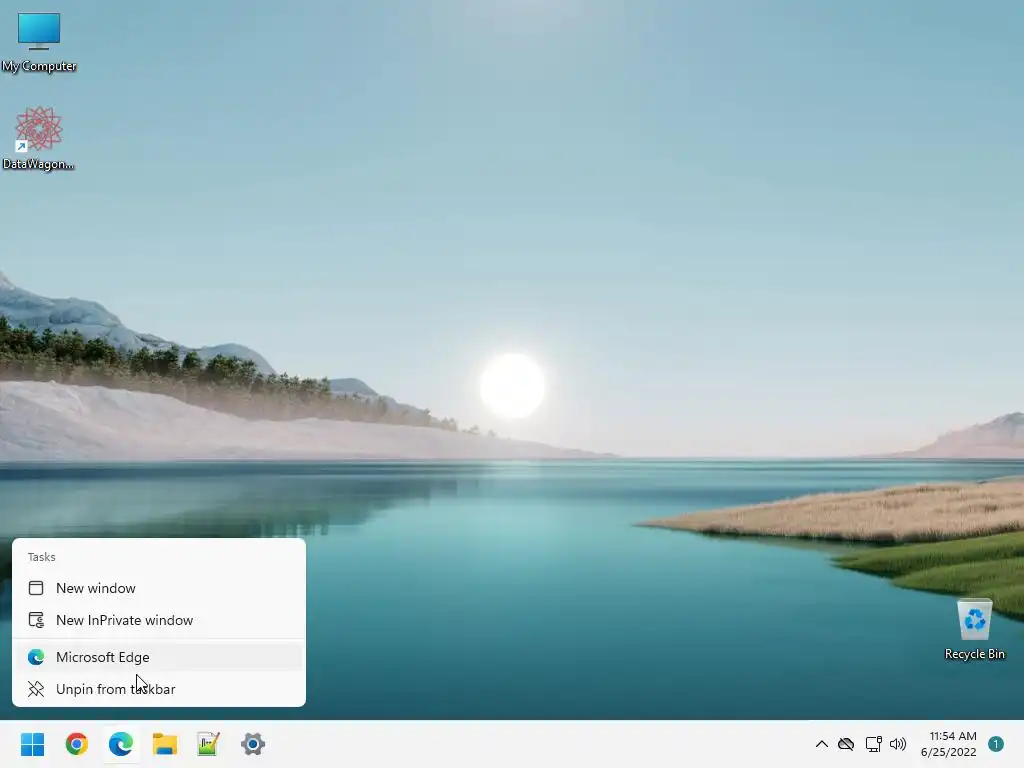Image resolution: width=1024 pixels, height=768 pixels.
Task: Select the Recycle Bin desktop icon
Action: pyautogui.click(x=974, y=630)
